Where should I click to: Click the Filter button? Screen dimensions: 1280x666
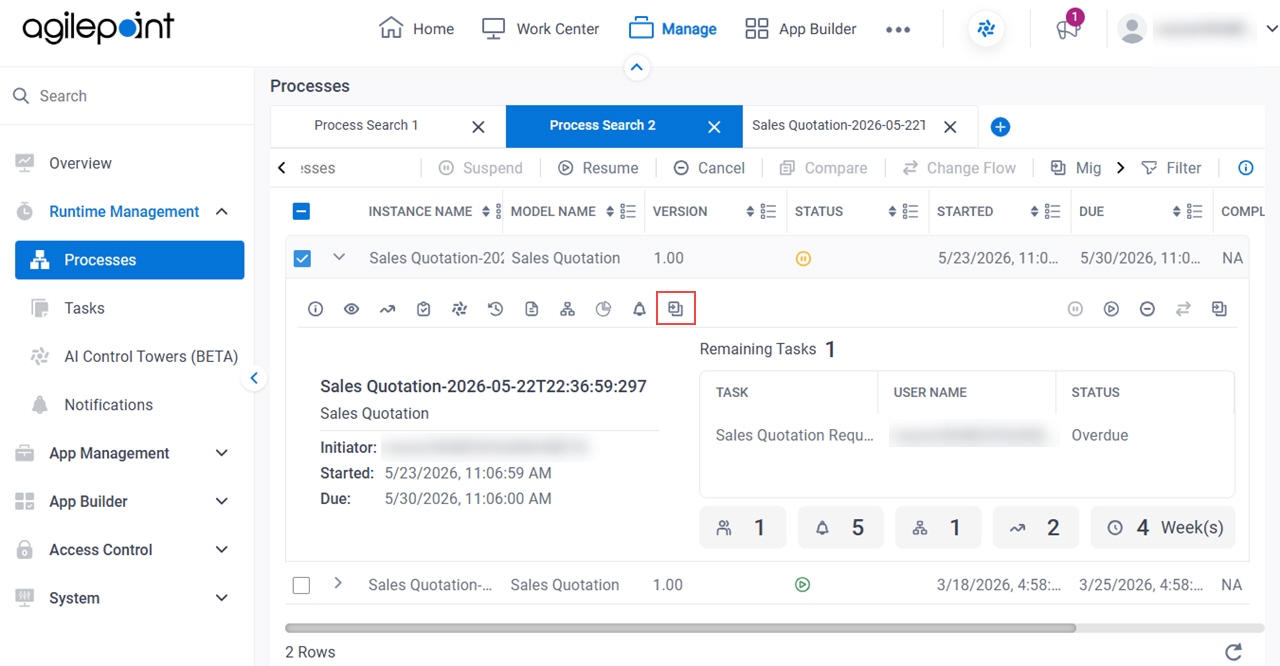click(x=1171, y=168)
